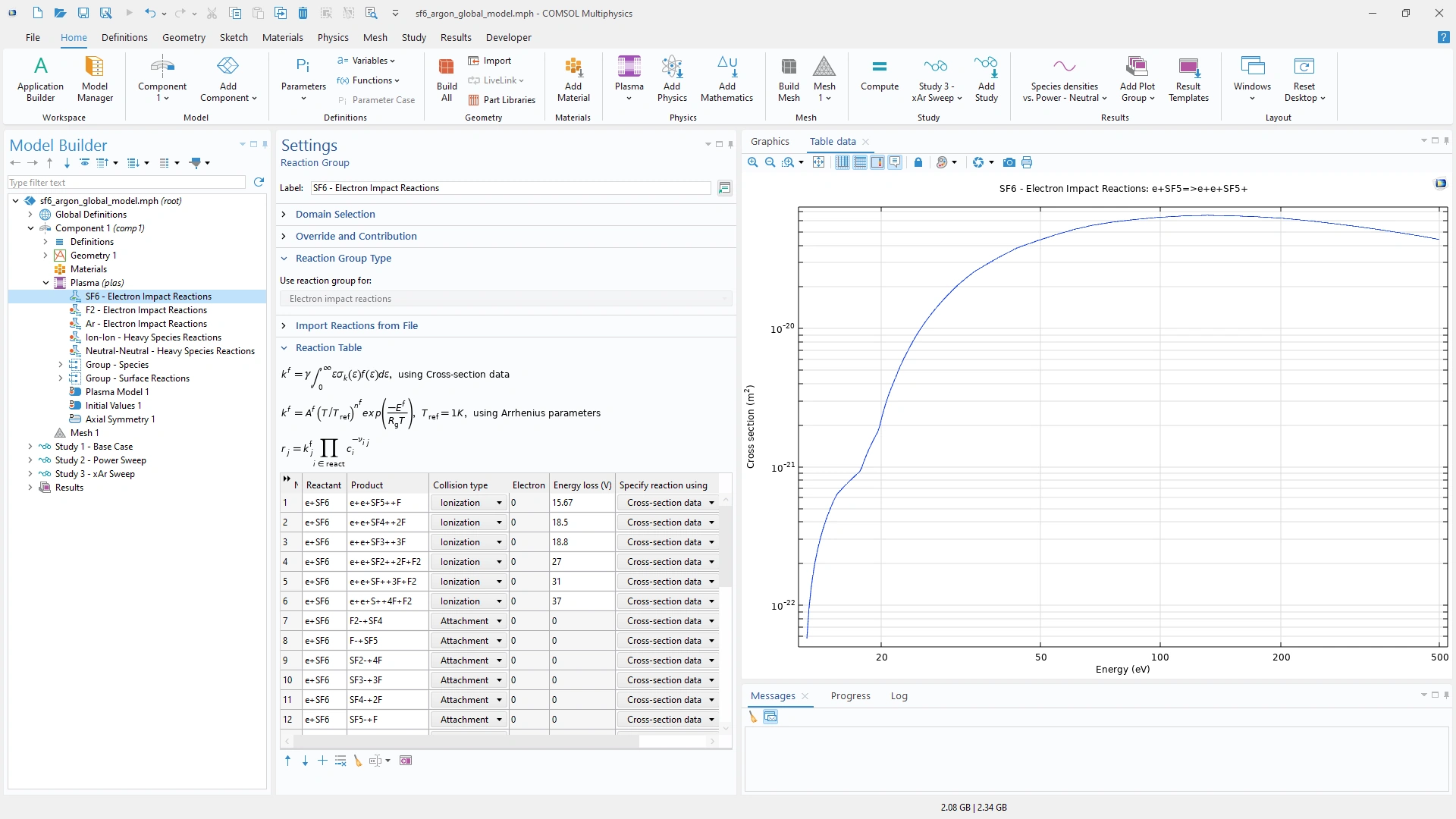Image resolution: width=1456 pixels, height=819 pixels.
Task: Take a plot snapshot with camera icon
Action: coord(1009,162)
